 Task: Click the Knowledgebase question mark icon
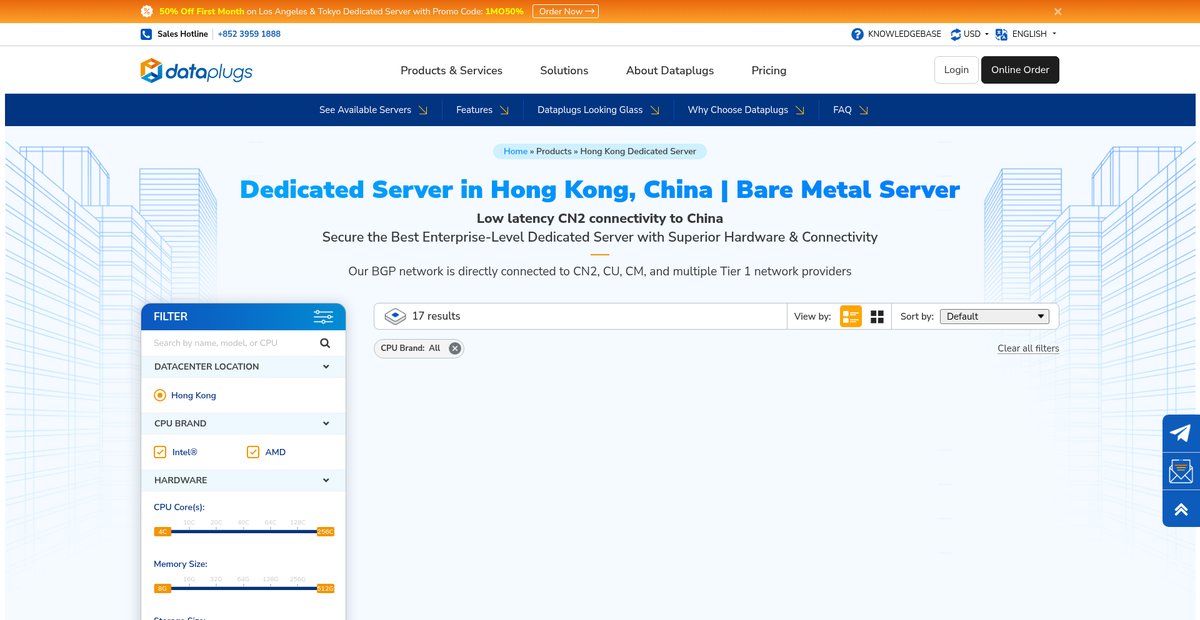(857, 34)
